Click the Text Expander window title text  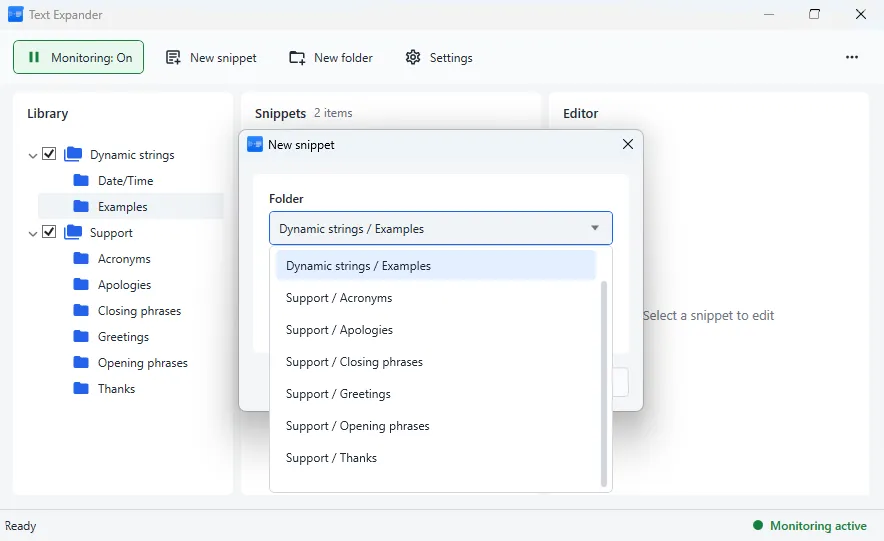(x=65, y=15)
